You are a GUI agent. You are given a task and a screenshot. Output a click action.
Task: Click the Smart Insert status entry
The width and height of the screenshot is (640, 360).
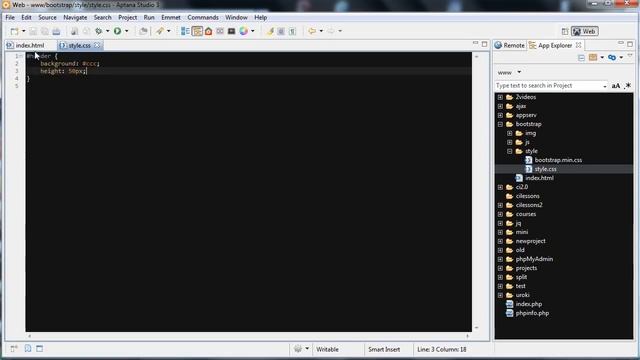pos(384,349)
